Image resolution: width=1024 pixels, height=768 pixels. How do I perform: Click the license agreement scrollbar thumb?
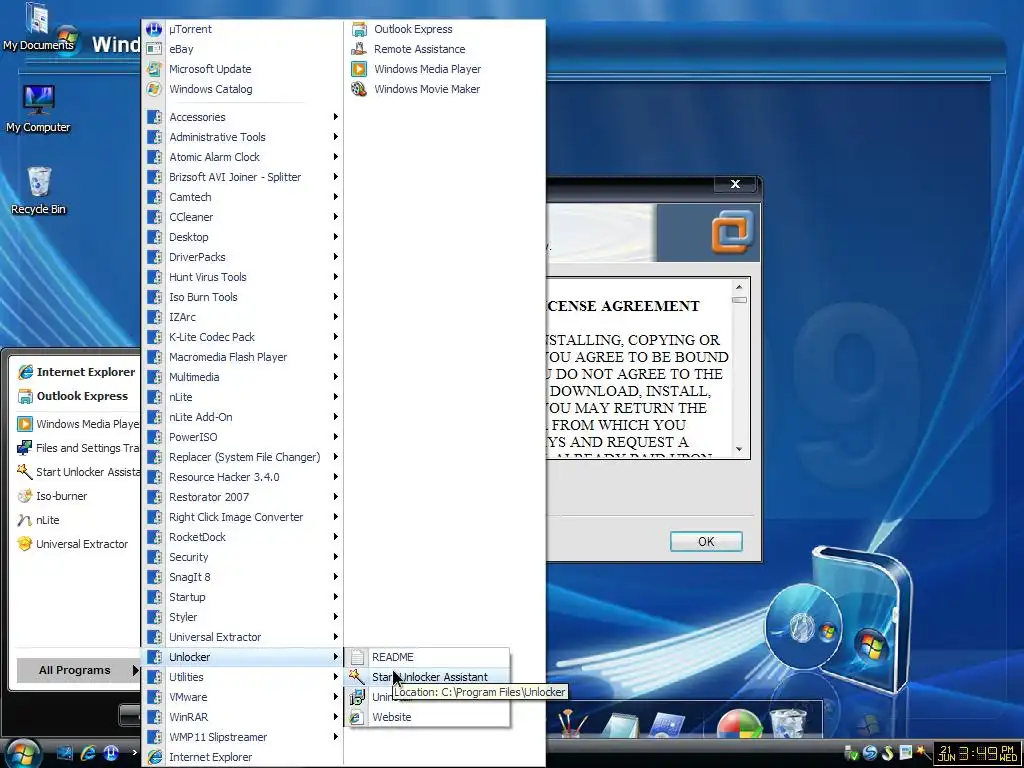[739, 300]
